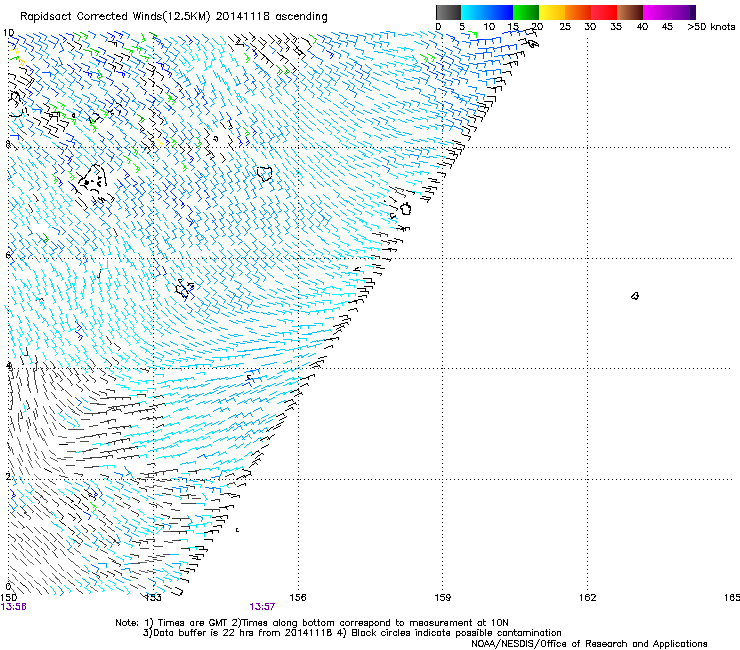740x650 pixels.
Task: Click the '156' longitude axis label
Action: tap(298, 598)
